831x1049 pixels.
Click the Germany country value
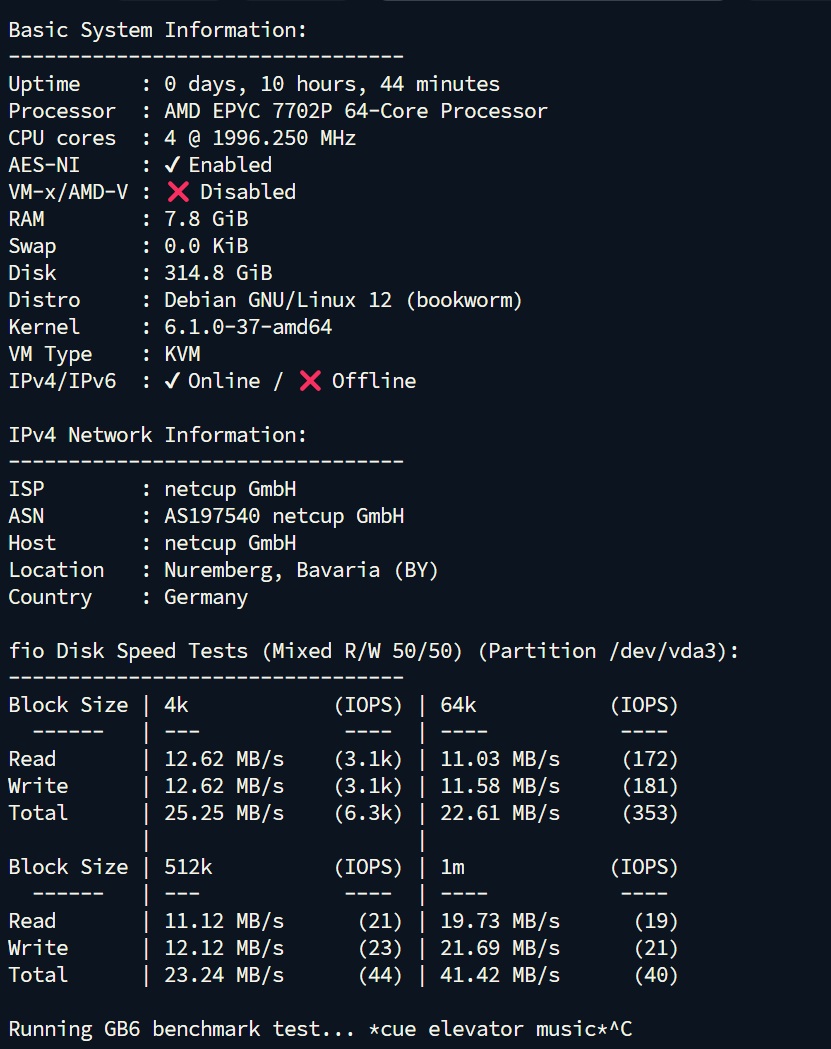point(206,597)
